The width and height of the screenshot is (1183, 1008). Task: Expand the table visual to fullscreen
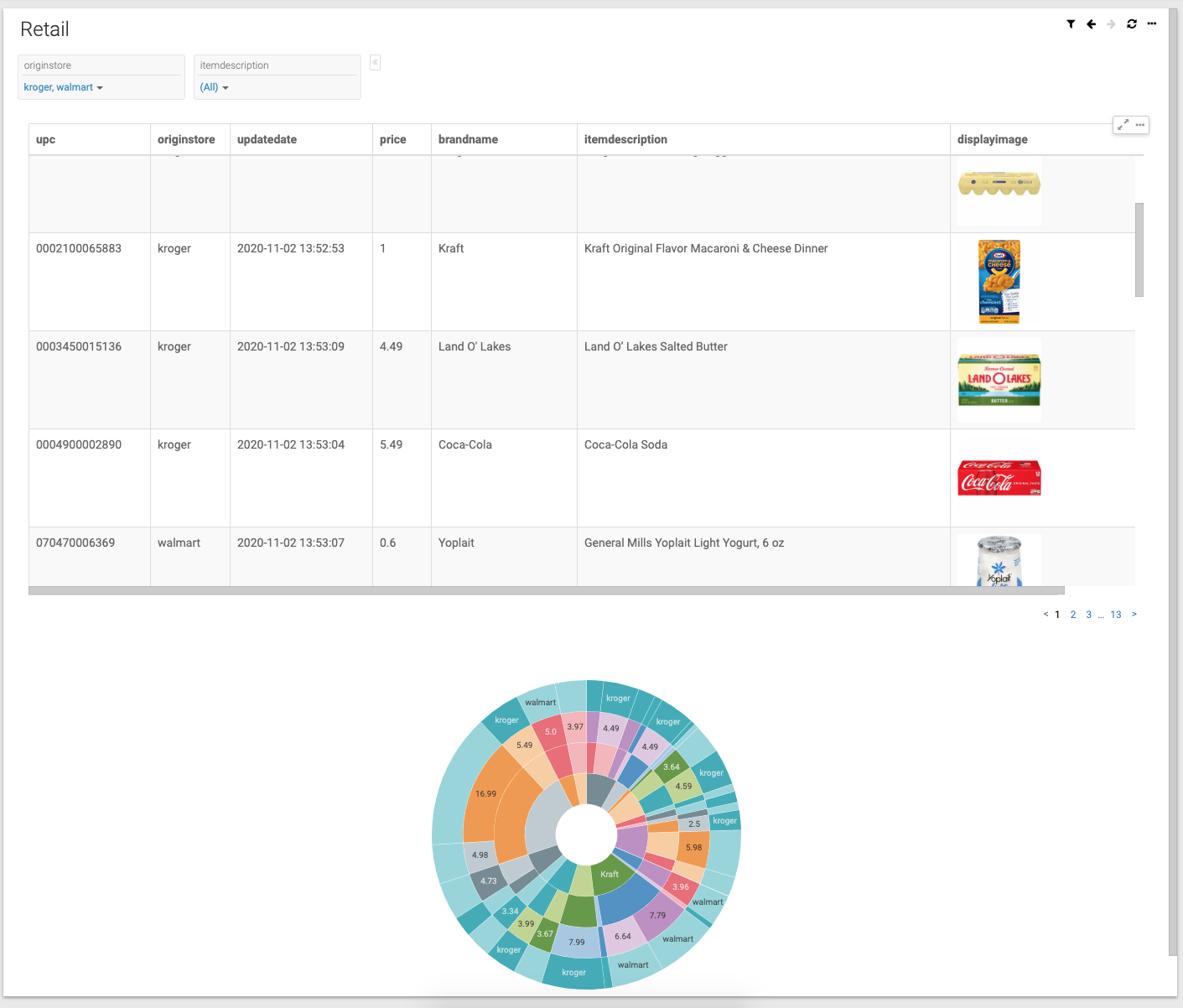click(1123, 125)
